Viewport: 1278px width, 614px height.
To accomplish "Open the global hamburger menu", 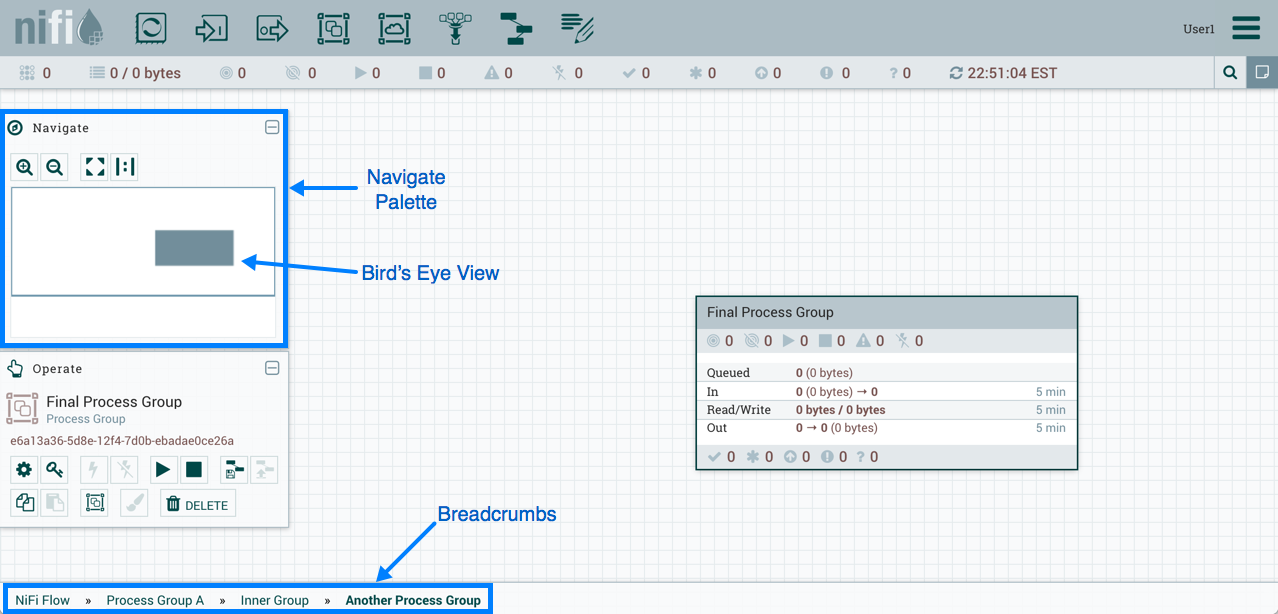I will tap(1246, 28).
